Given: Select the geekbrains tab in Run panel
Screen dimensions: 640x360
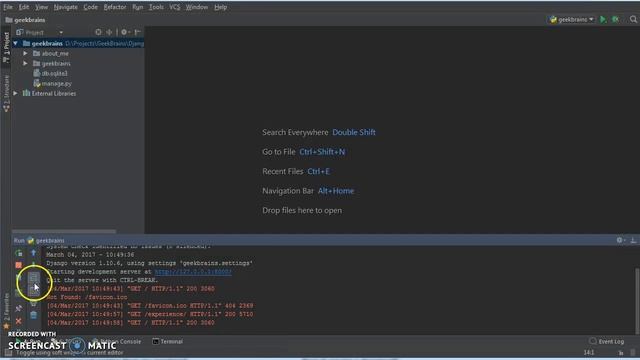Looking at the screenshot, I should click(x=46, y=240).
